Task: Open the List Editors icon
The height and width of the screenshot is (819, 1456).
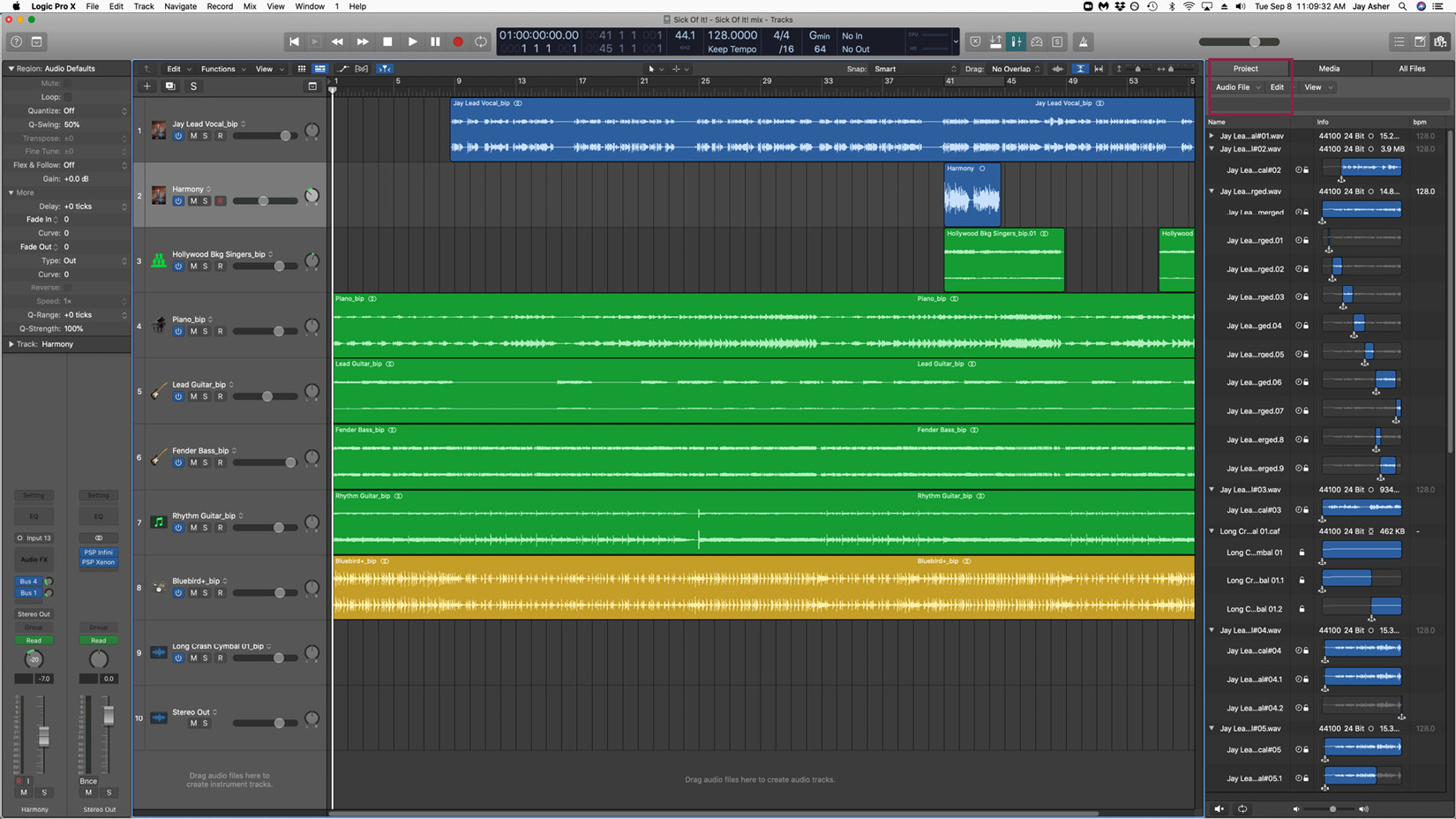Action: pyautogui.click(x=1399, y=41)
